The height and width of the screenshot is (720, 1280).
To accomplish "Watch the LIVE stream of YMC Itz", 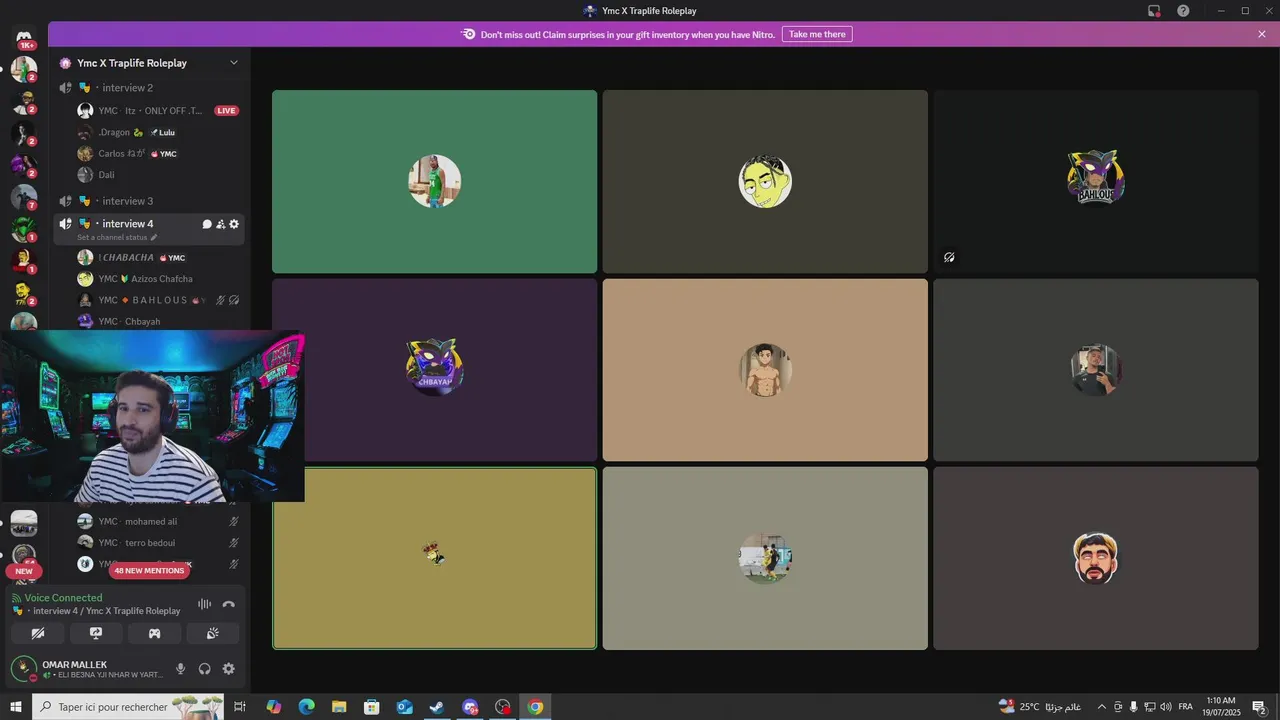I will 227,111.
